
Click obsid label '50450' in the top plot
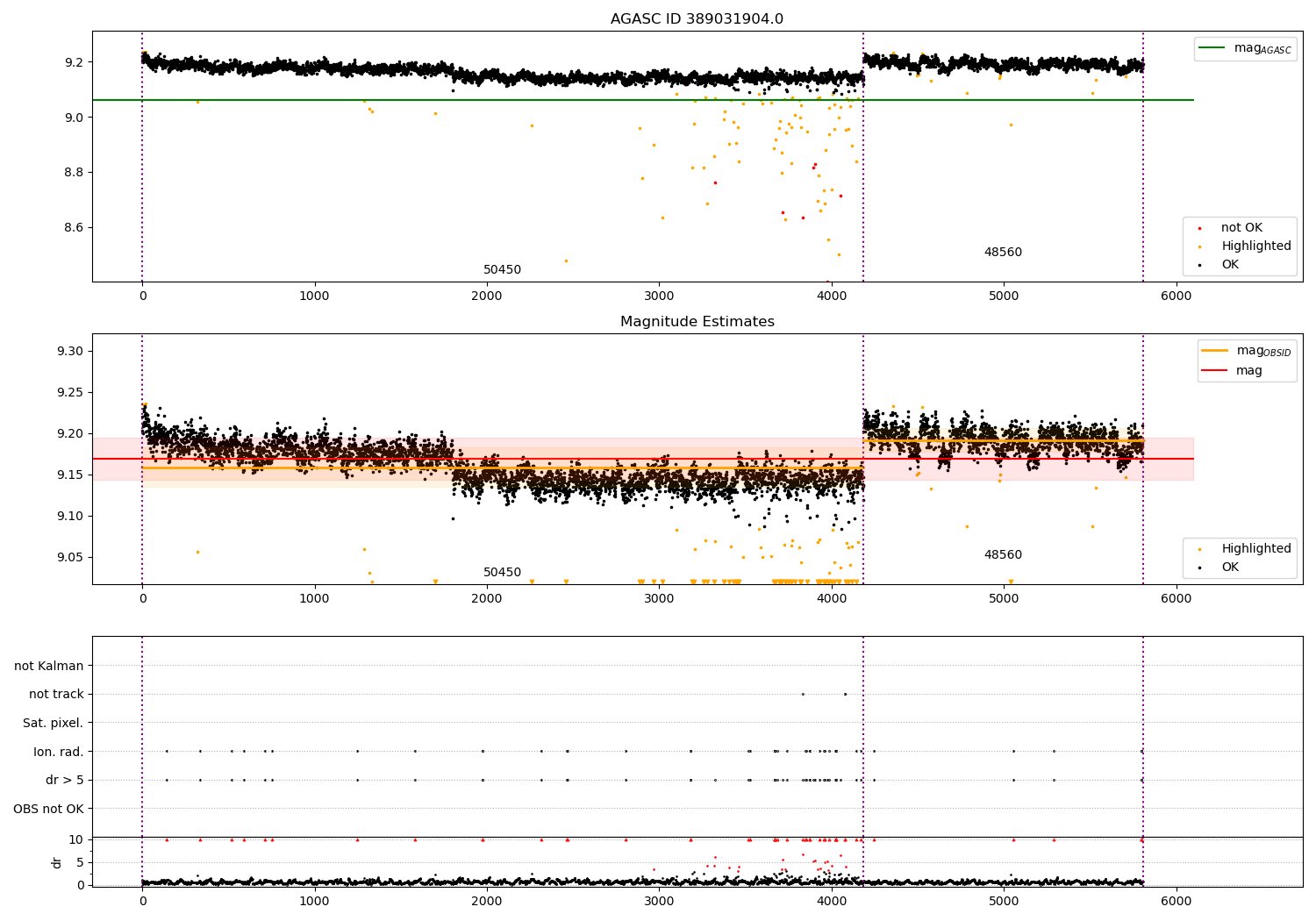(502, 270)
